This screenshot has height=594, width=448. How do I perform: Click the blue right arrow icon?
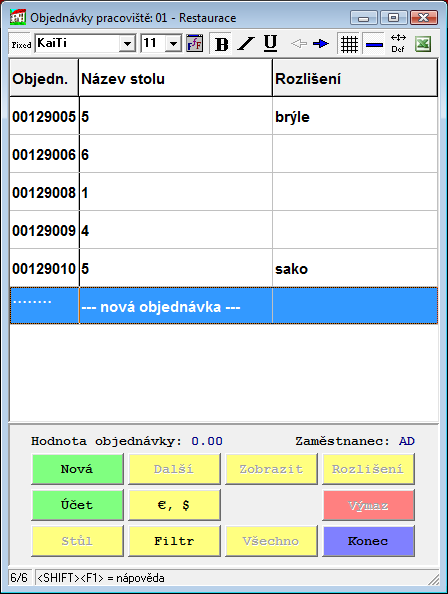coord(321,44)
